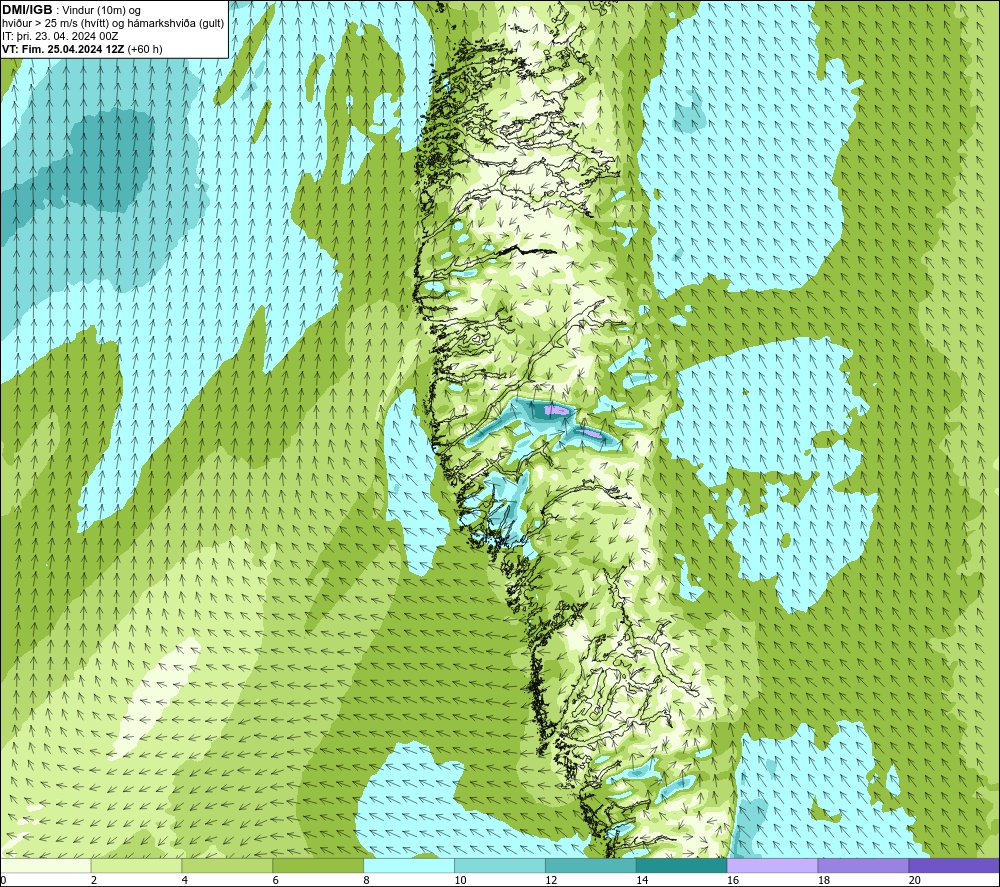Click the 6-8 m/s olive green swatch
The height and width of the screenshot is (887, 1000).
tap(318, 865)
